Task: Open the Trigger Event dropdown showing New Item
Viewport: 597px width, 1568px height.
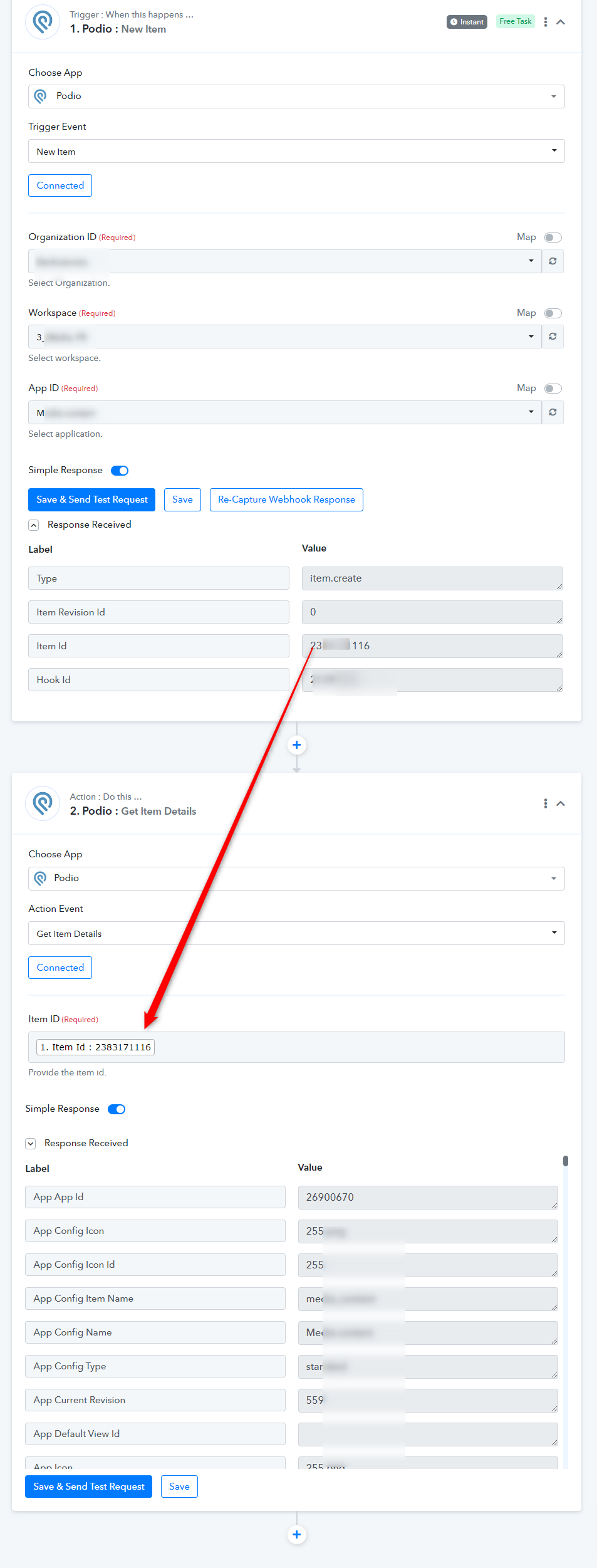Action: pyautogui.click(x=296, y=151)
